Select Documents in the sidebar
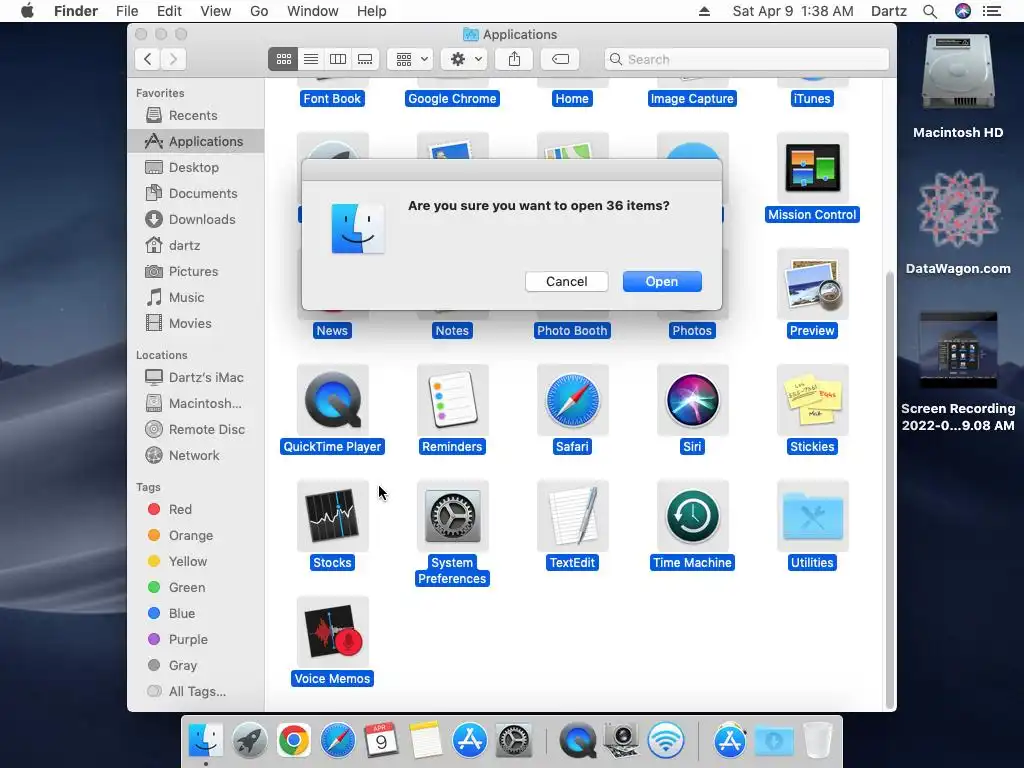Viewport: 1024px width, 768px height. point(195,193)
